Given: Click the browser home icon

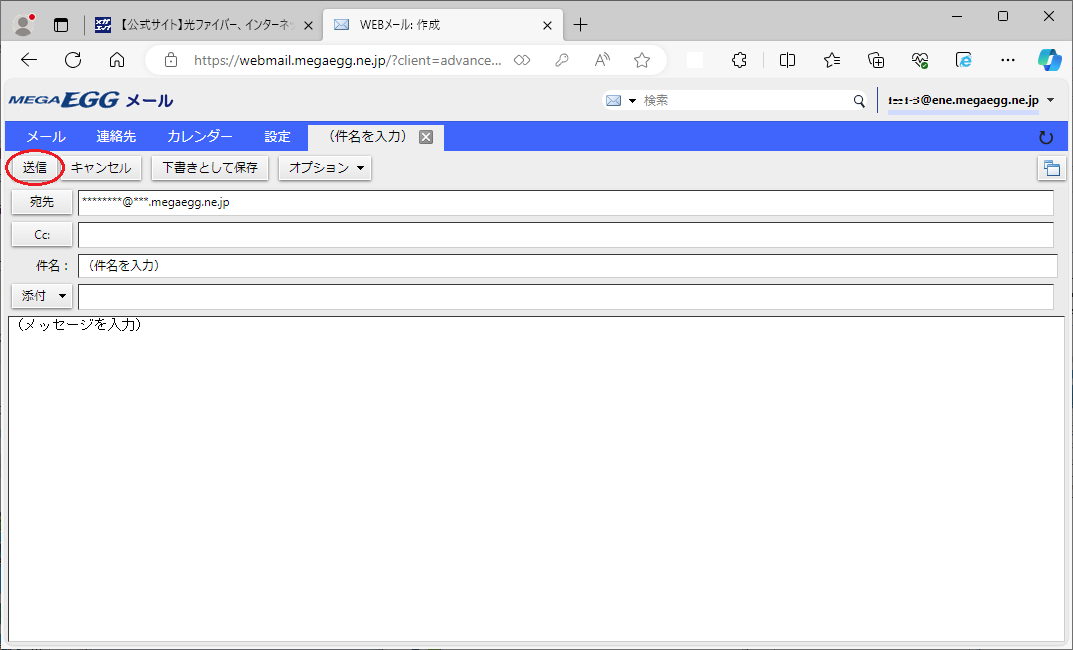Looking at the screenshot, I should pyautogui.click(x=117, y=60).
